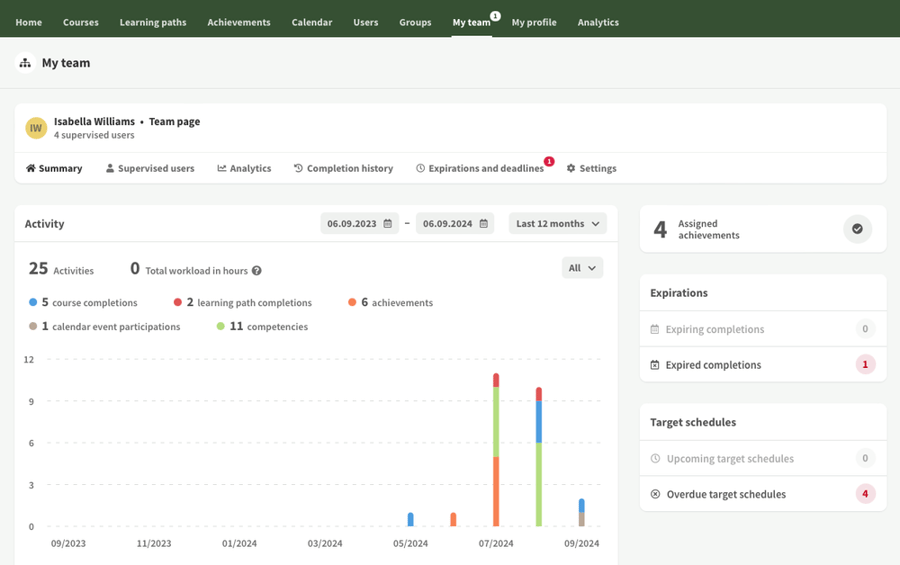
Task: Click the red count badge 1 for expired completions
Action: point(865,365)
